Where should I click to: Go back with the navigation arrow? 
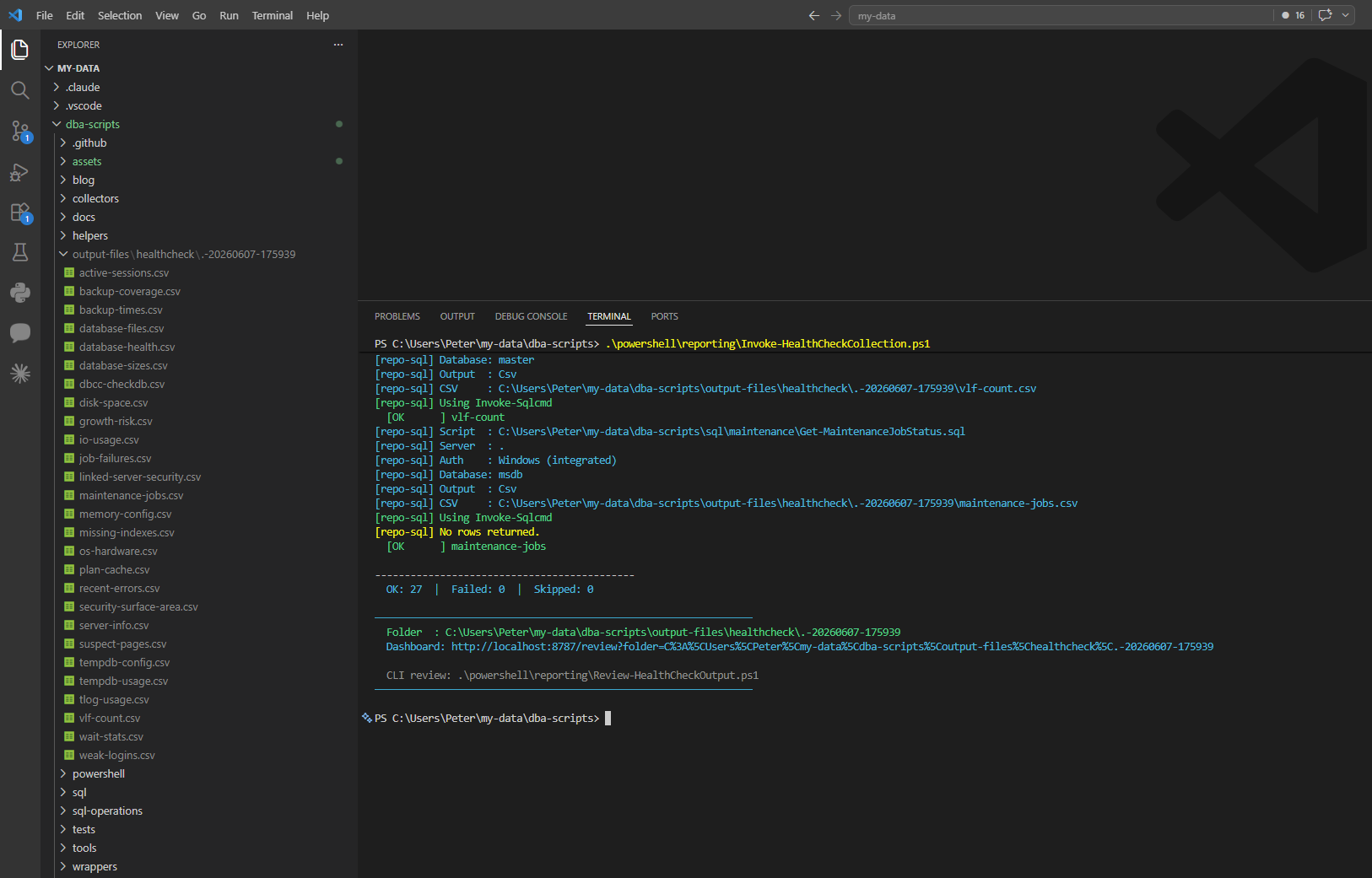(814, 15)
